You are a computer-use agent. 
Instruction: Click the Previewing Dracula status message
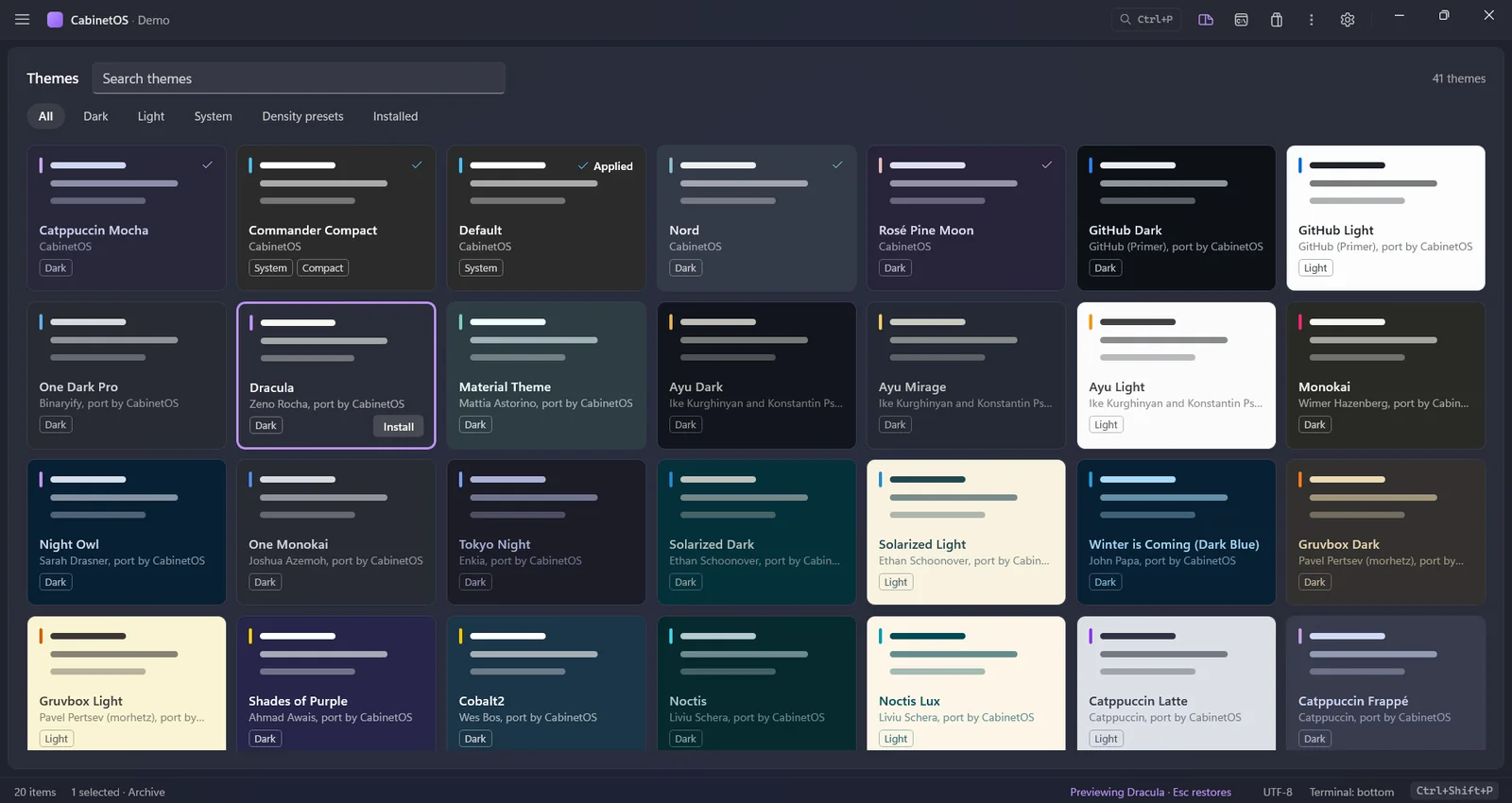pyautogui.click(x=1150, y=792)
